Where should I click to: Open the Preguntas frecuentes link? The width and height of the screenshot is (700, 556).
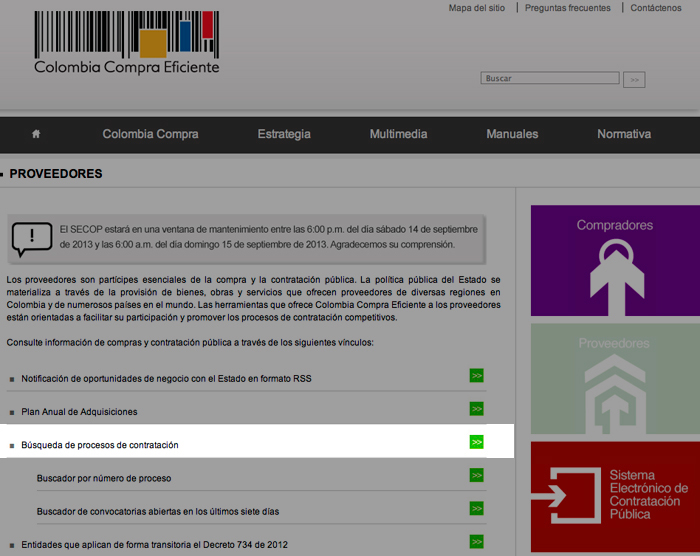pos(568,8)
